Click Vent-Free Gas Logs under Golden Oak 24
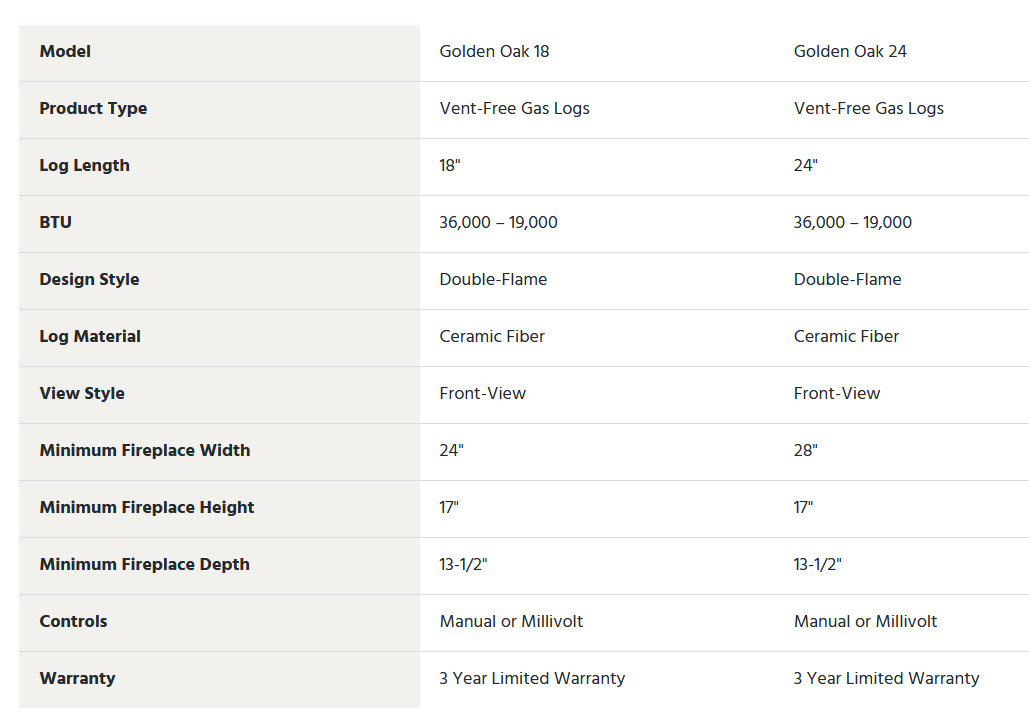The width and height of the screenshot is (1029, 723). (x=869, y=108)
